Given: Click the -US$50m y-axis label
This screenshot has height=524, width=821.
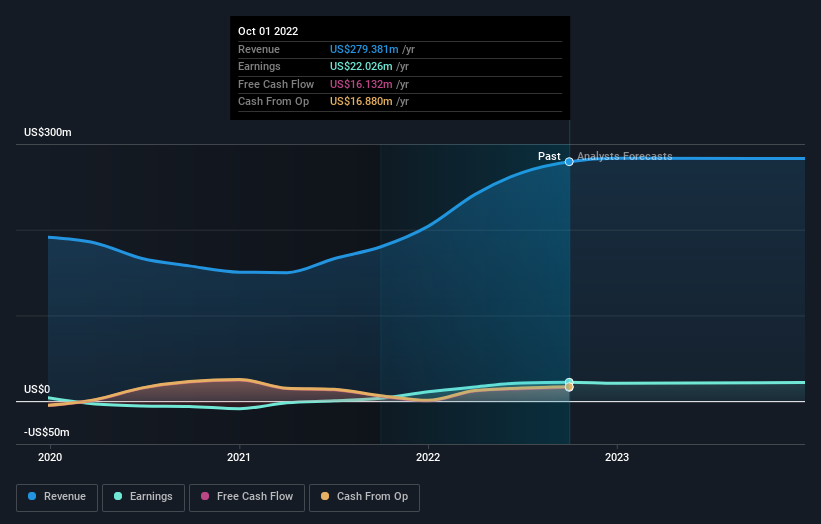Looking at the screenshot, I should 47,432.
